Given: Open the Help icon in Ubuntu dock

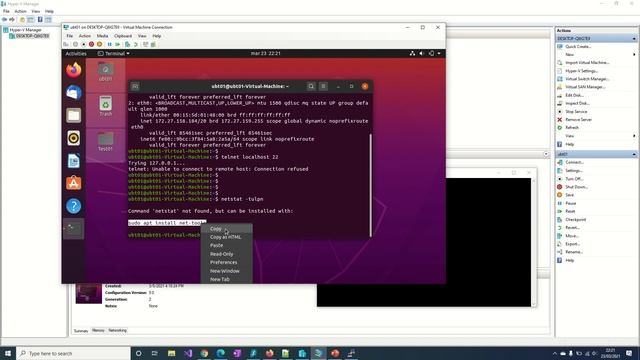Looking at the screenshot, I should [73, 206].
